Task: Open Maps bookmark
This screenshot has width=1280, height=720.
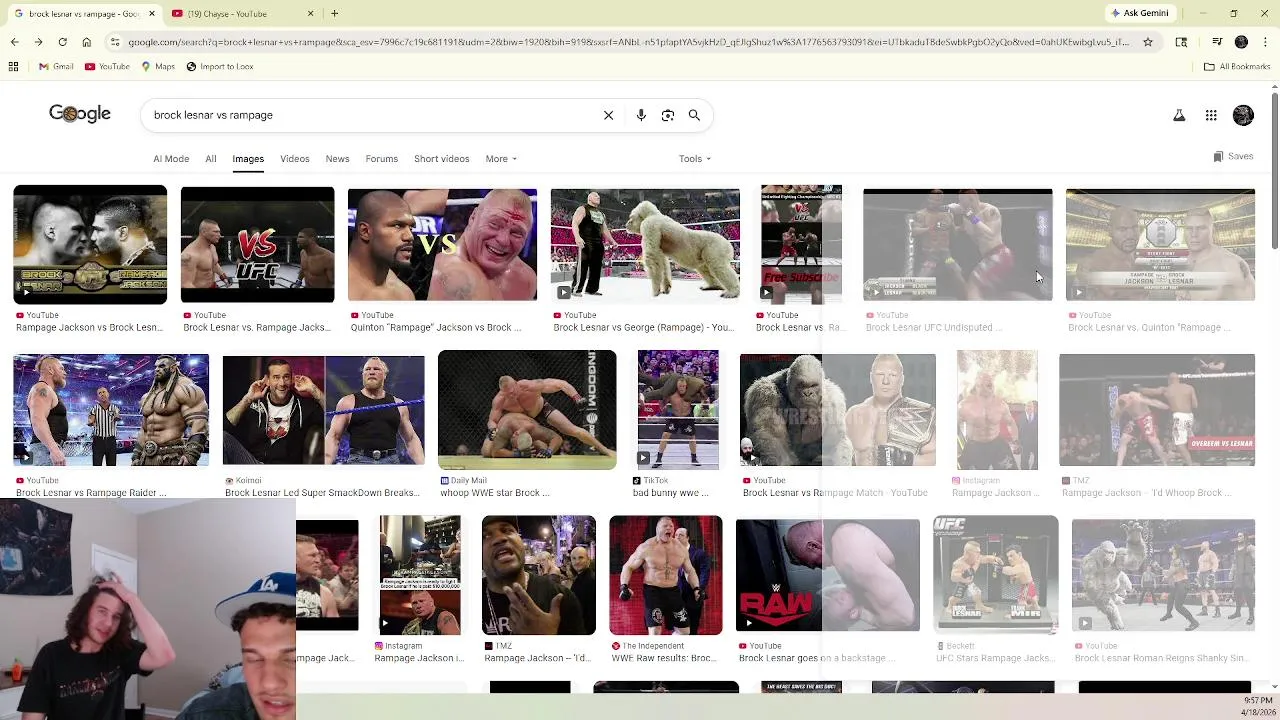Action: tap(158, 66)
